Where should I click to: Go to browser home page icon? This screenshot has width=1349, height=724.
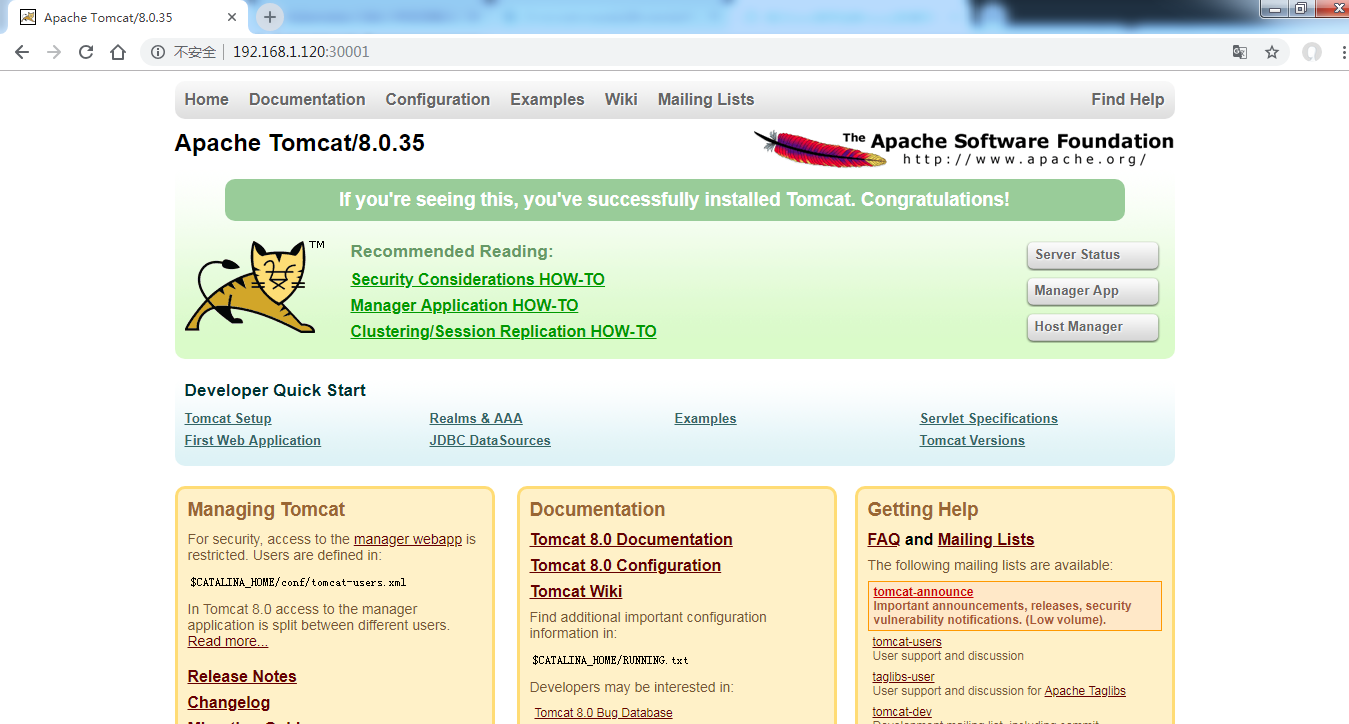pyautogui.click(x=118, y=52)
